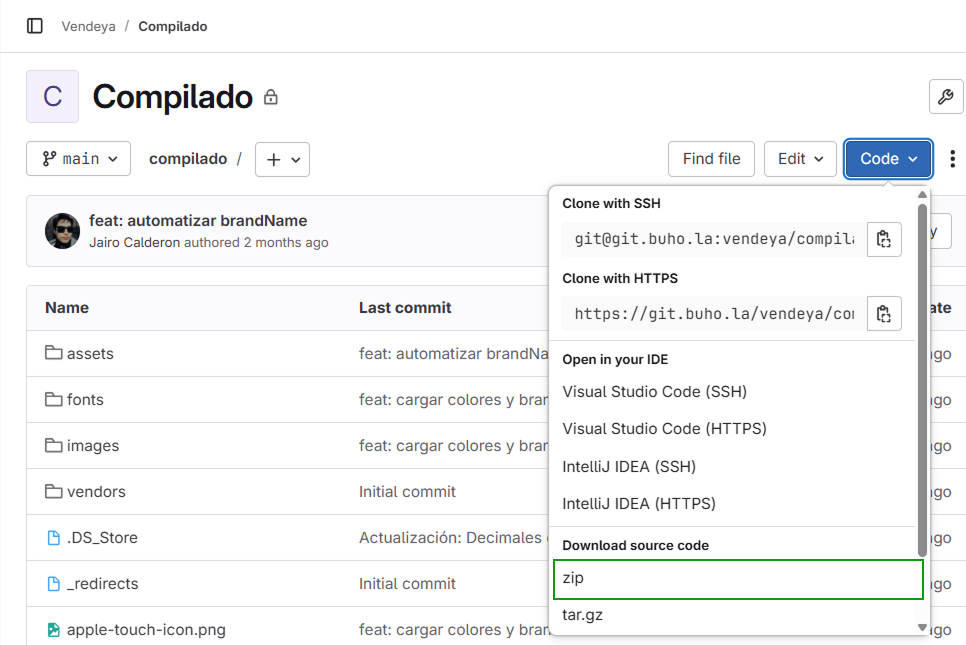Toggle the sidebar panel icon

(35, 26)
